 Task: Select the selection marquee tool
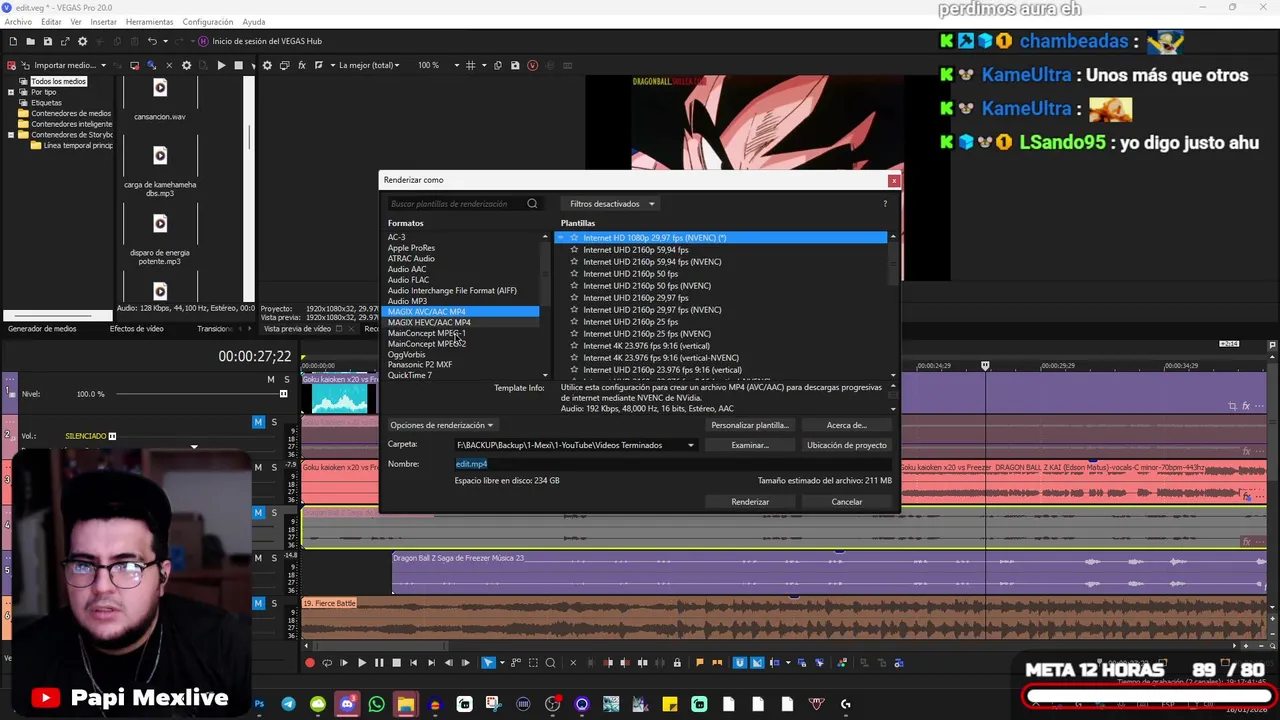click(x=533, y=663)
